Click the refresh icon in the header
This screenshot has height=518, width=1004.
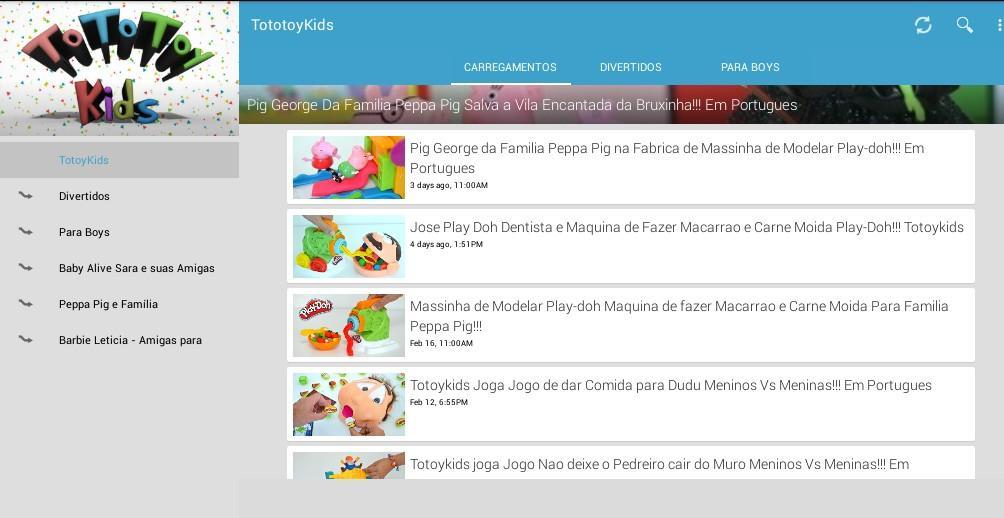[923, 25]
